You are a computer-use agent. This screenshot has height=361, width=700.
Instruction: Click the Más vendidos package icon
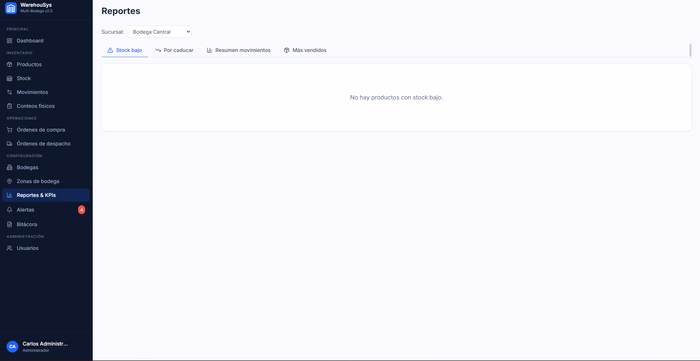tap(287, 50)
